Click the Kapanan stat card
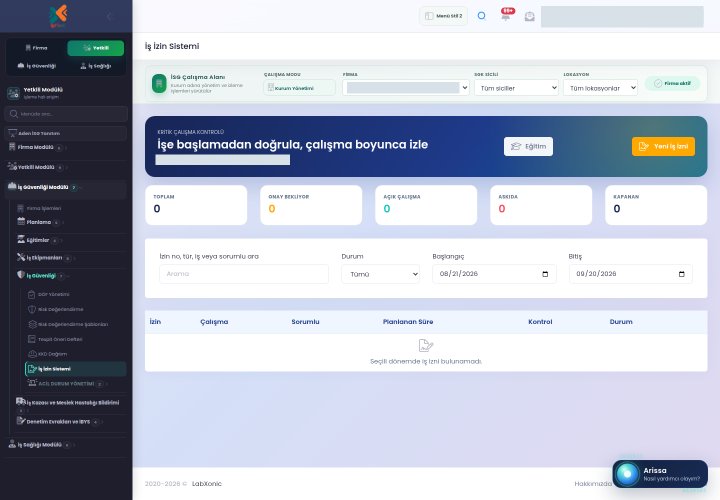Viewport: 720px width, 500px height. pos(656,205)
